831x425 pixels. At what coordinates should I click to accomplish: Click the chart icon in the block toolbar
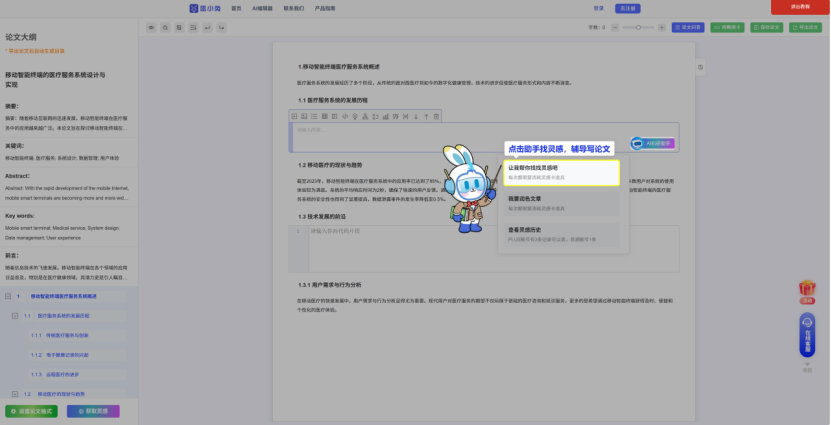coord(385,116)
